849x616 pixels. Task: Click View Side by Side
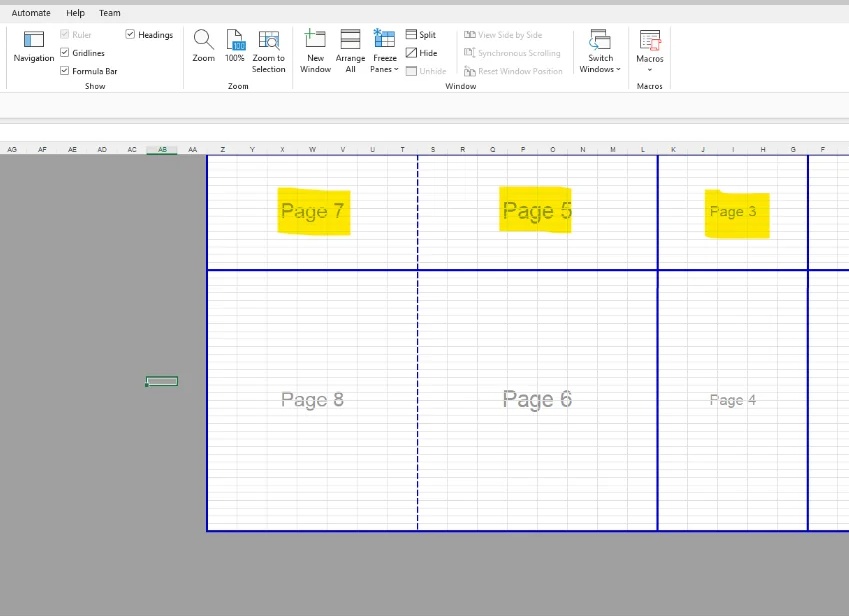click(503, 35)
